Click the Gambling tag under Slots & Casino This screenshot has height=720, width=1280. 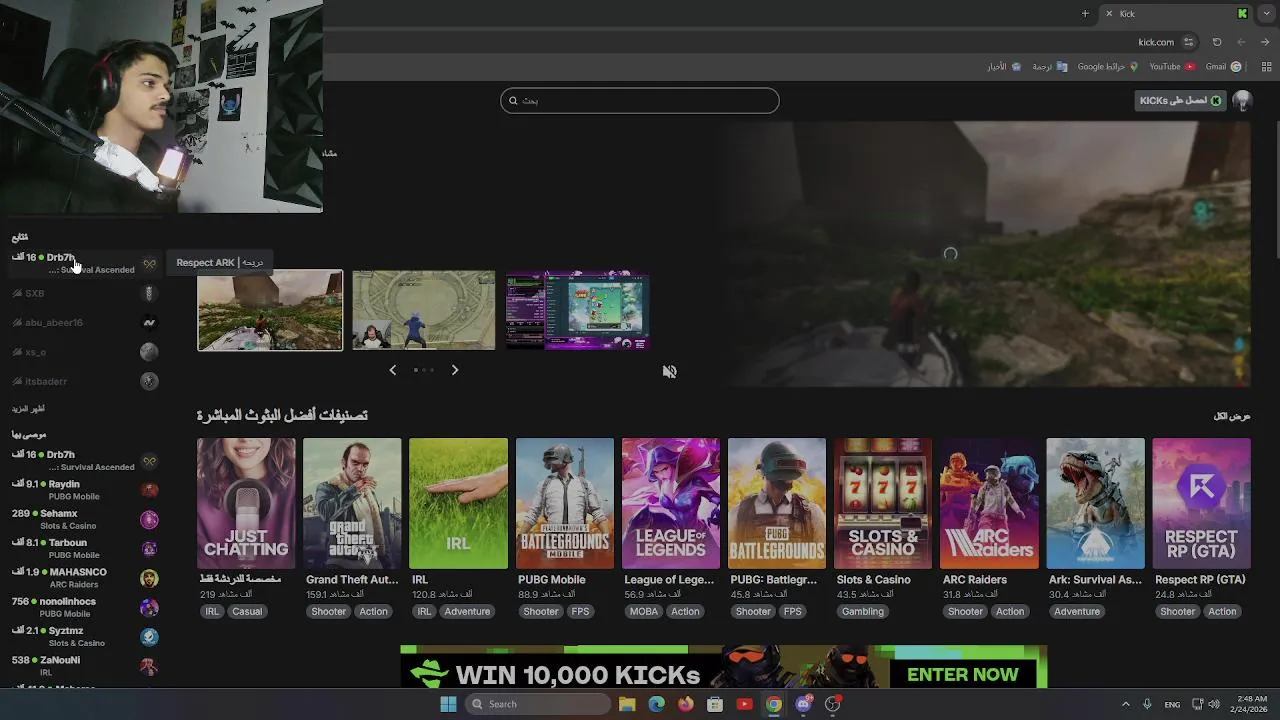coord(863,611)
